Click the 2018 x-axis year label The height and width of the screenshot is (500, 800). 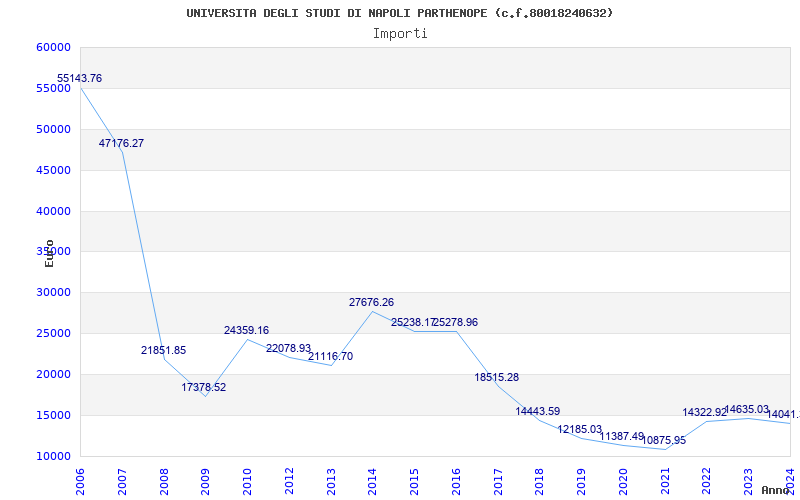point(540,482)
